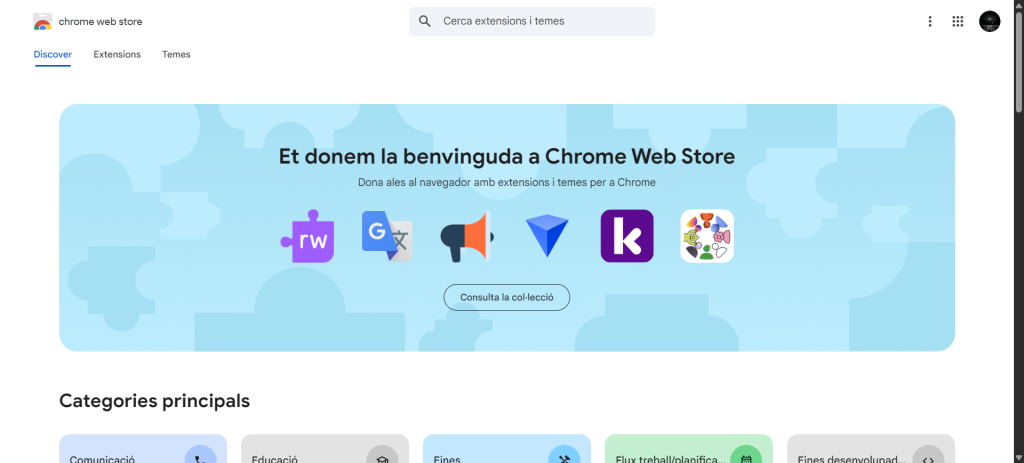Click the blue inverted triangle gem icon

(546, 236)
